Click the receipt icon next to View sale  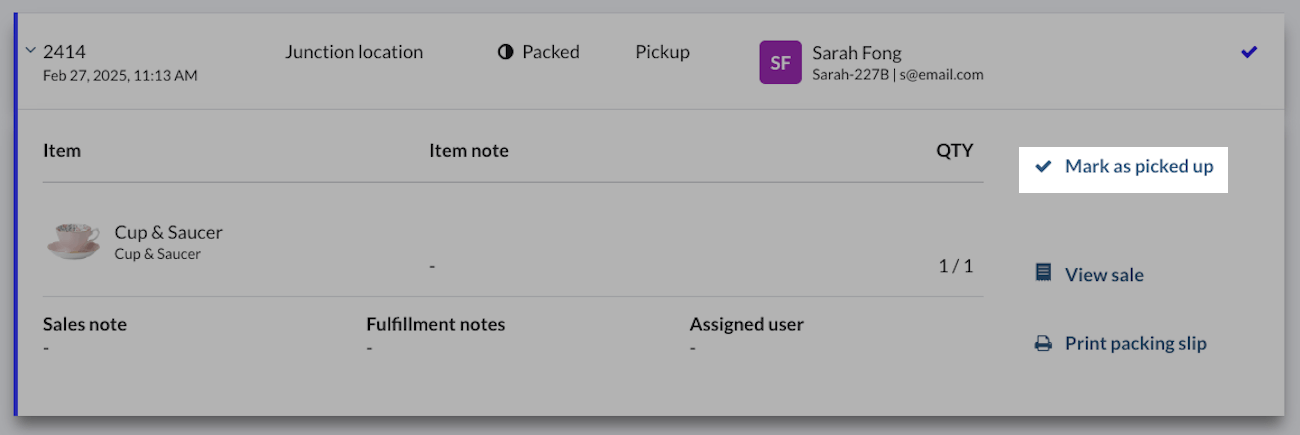click(x=1043, y=273)
